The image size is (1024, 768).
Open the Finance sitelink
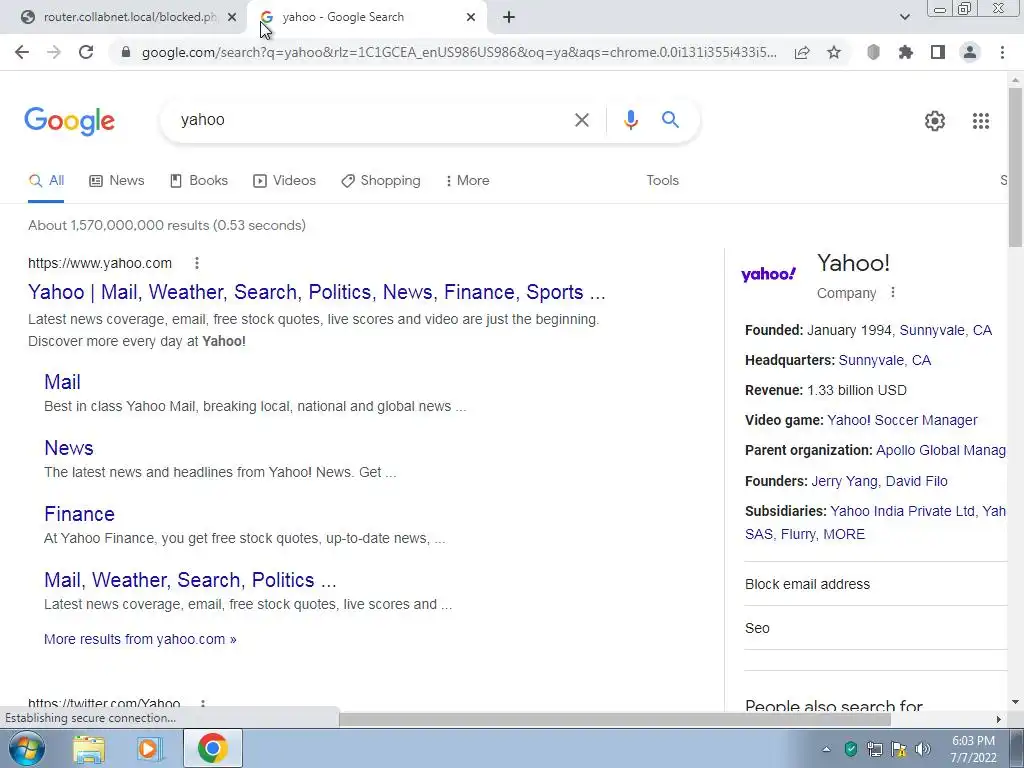[x=79, y=514]
